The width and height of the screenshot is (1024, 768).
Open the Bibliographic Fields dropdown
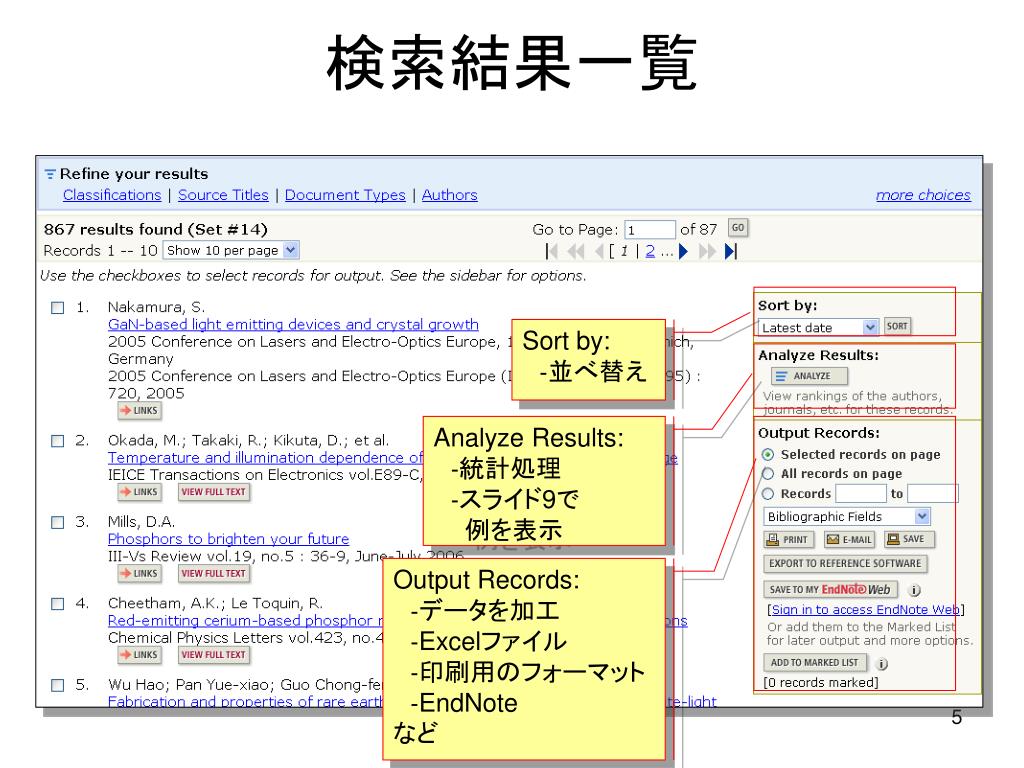847,517
